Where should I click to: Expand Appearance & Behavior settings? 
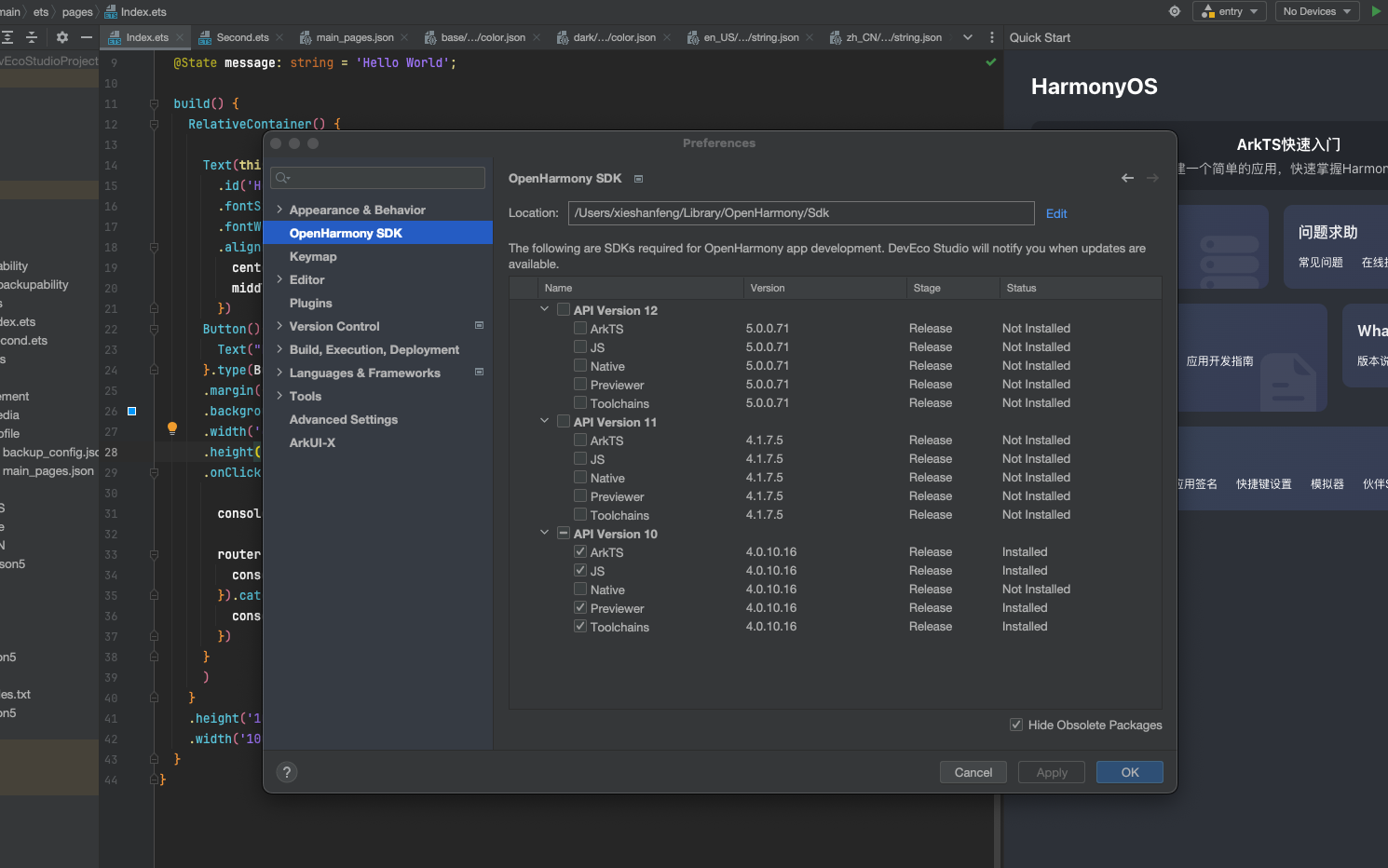[x=279, y=210]
